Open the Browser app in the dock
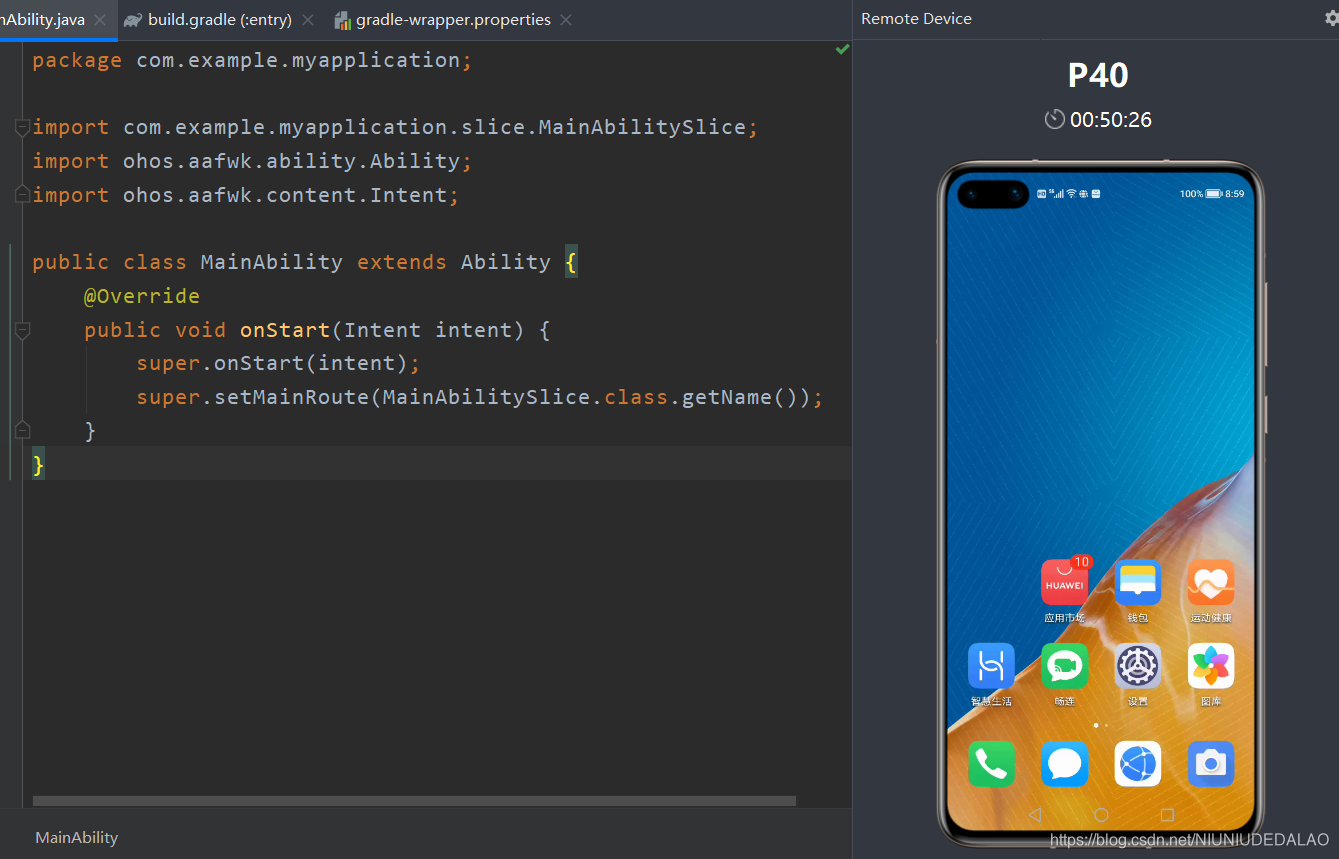 (x=1138, y=764)
